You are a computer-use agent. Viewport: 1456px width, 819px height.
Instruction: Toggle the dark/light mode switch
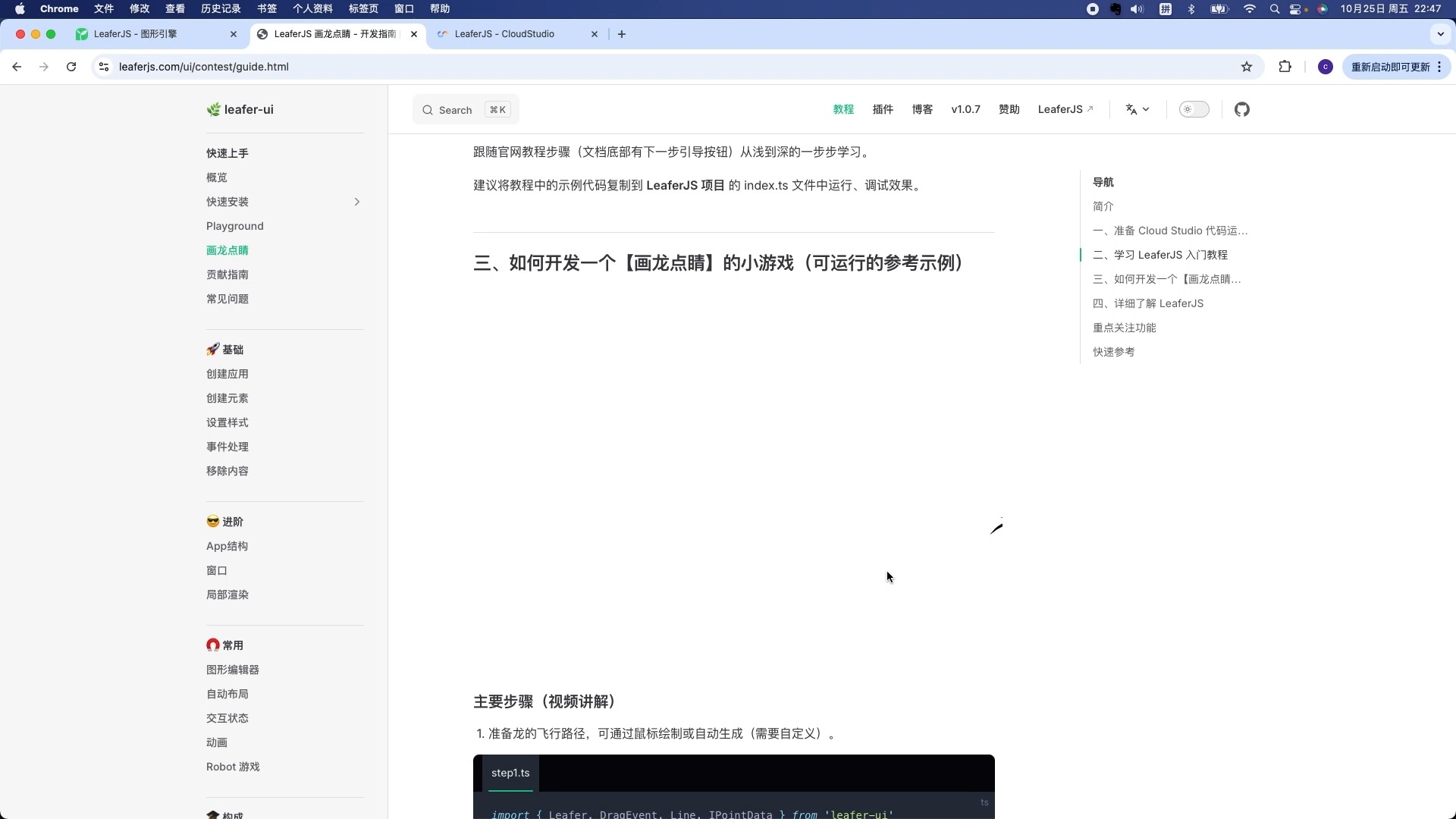(x=1195, y=109)
